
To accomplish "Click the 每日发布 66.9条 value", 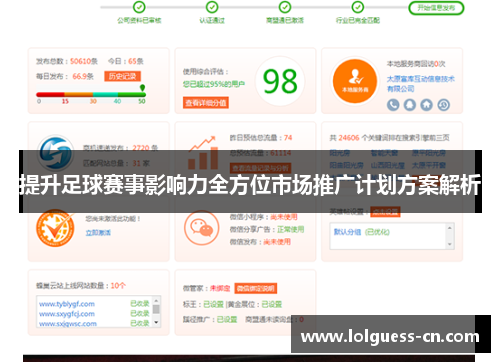I will 83,76.
